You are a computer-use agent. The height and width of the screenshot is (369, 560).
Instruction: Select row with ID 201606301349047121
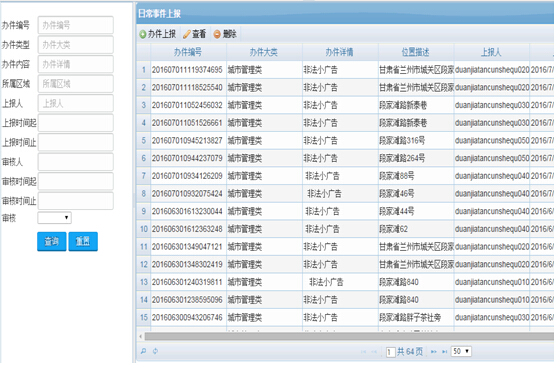(345, 247)
